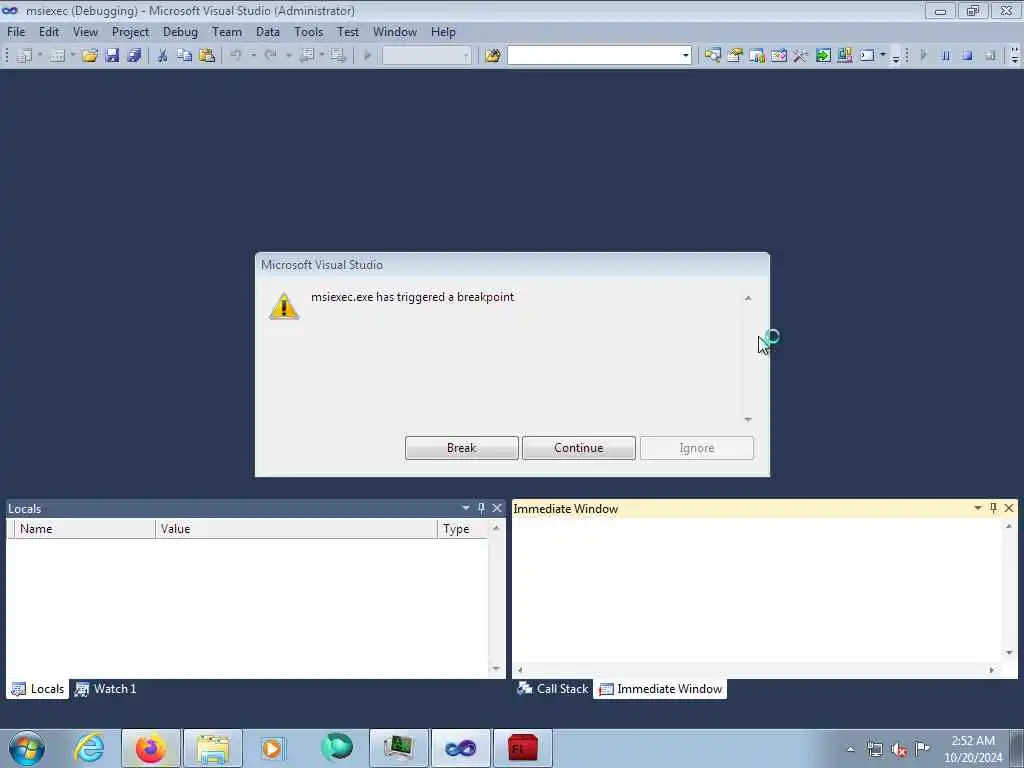Select the Immediate Window bottom tab
Screen dimensions: 1024x768
click(x=660, y=689)
